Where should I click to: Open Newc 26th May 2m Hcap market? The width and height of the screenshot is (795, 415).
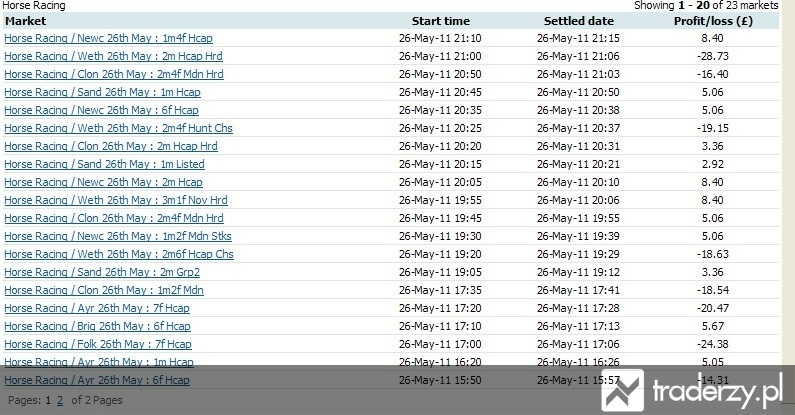pyautogui.click(x=103, y=182)
